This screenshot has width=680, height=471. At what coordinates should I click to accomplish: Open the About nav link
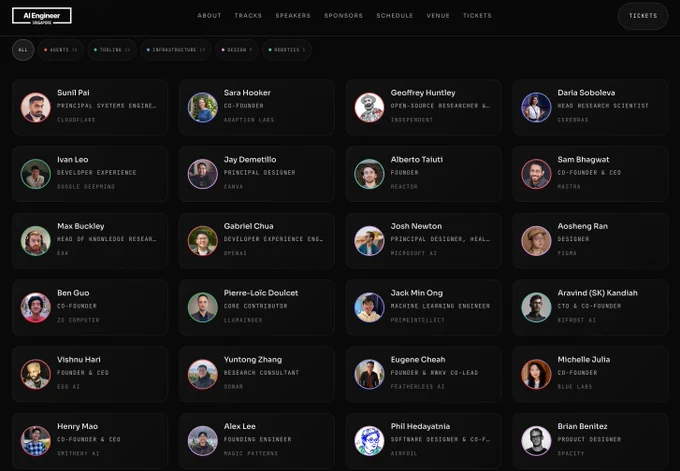(209, 16)
